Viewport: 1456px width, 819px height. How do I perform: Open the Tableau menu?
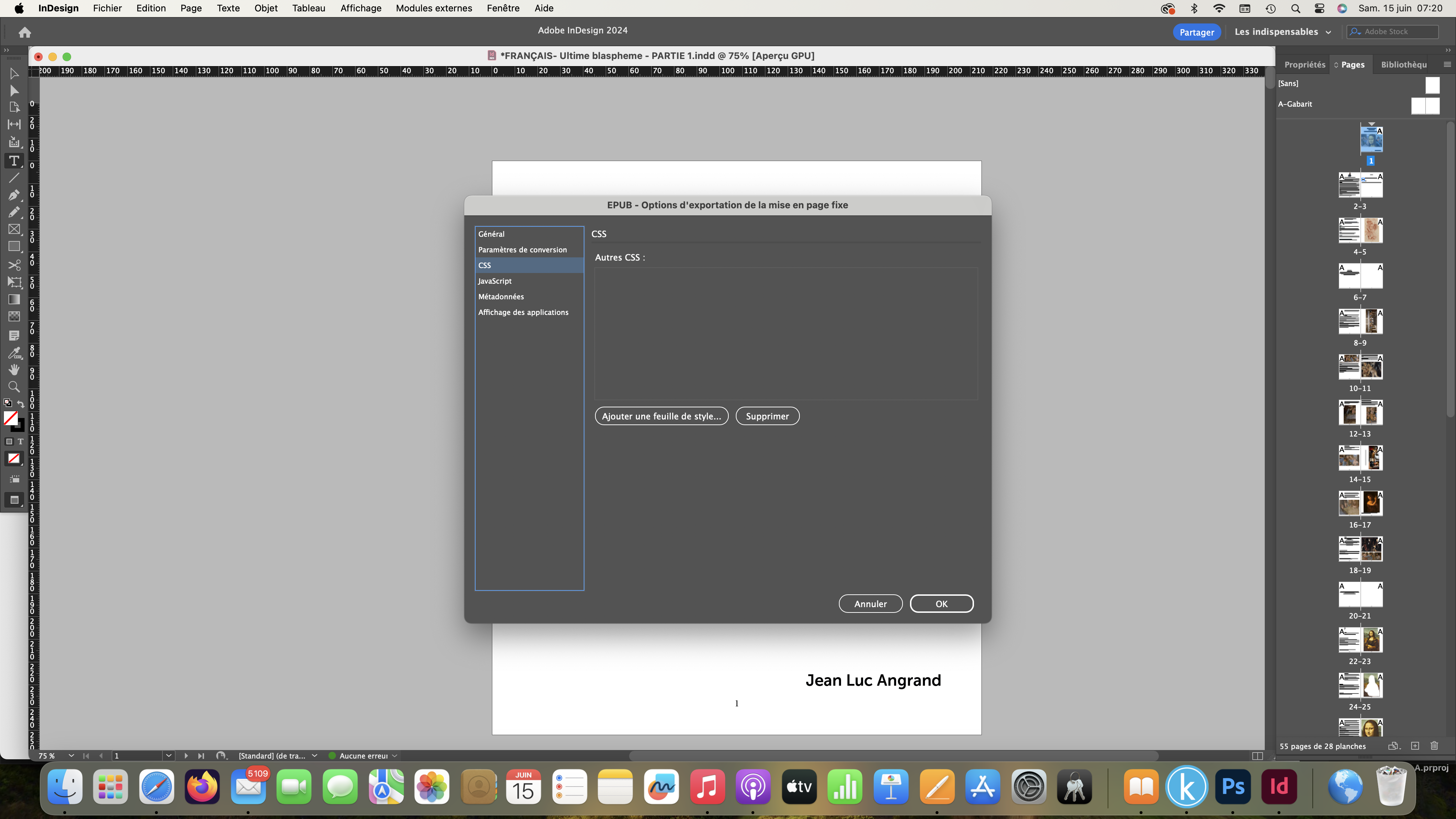pyautogui.click(x=308, y=8)
